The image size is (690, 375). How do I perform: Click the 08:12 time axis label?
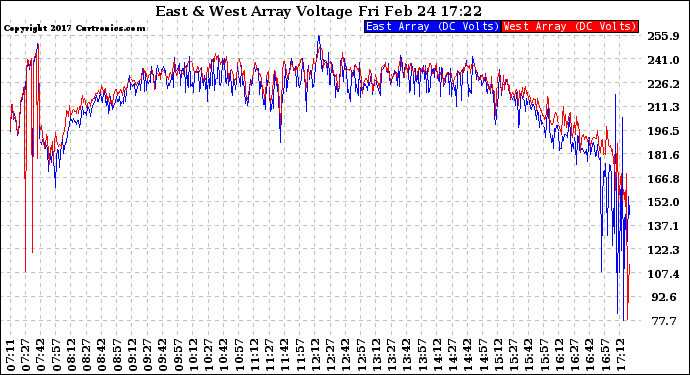(x=72, y=355)
